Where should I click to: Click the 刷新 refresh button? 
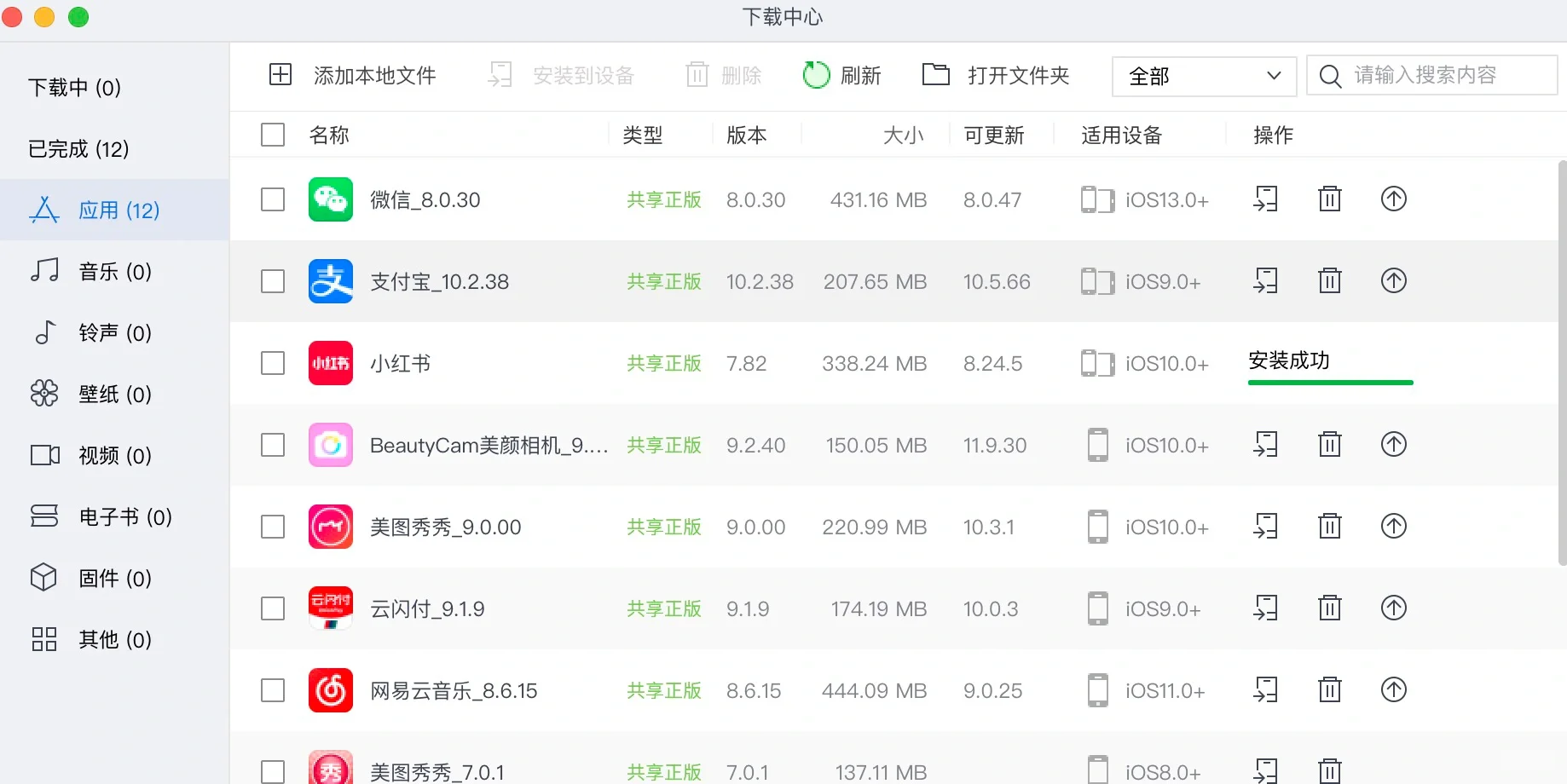(x=842, y=75)
